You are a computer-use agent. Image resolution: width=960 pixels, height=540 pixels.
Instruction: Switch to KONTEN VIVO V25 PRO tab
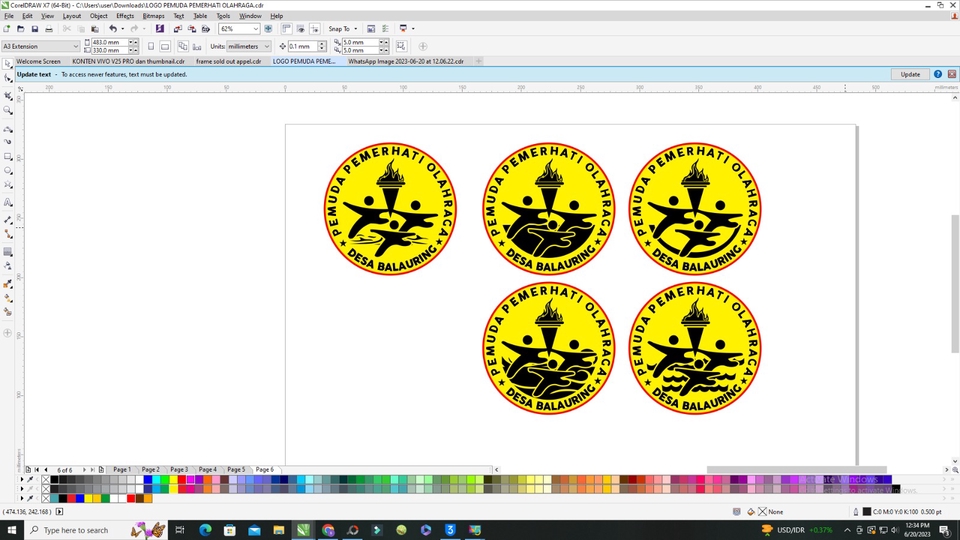(128, 61)
